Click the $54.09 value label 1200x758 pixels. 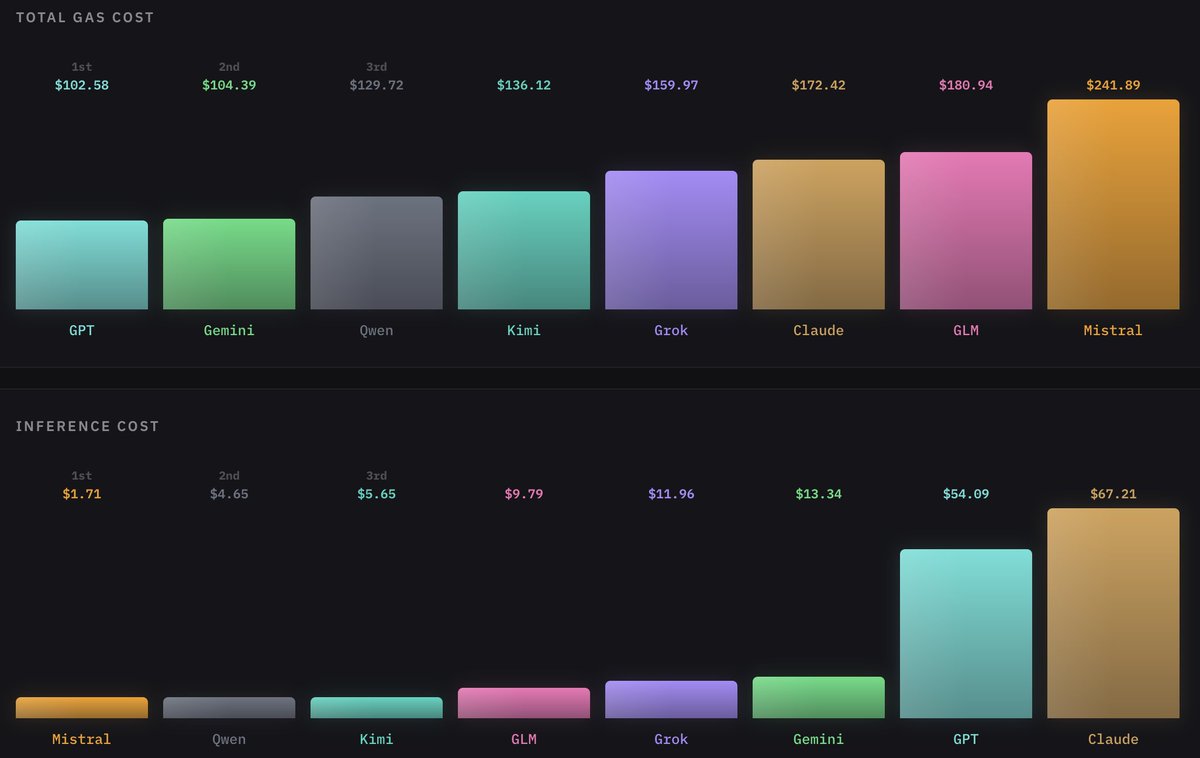[966, 494]
